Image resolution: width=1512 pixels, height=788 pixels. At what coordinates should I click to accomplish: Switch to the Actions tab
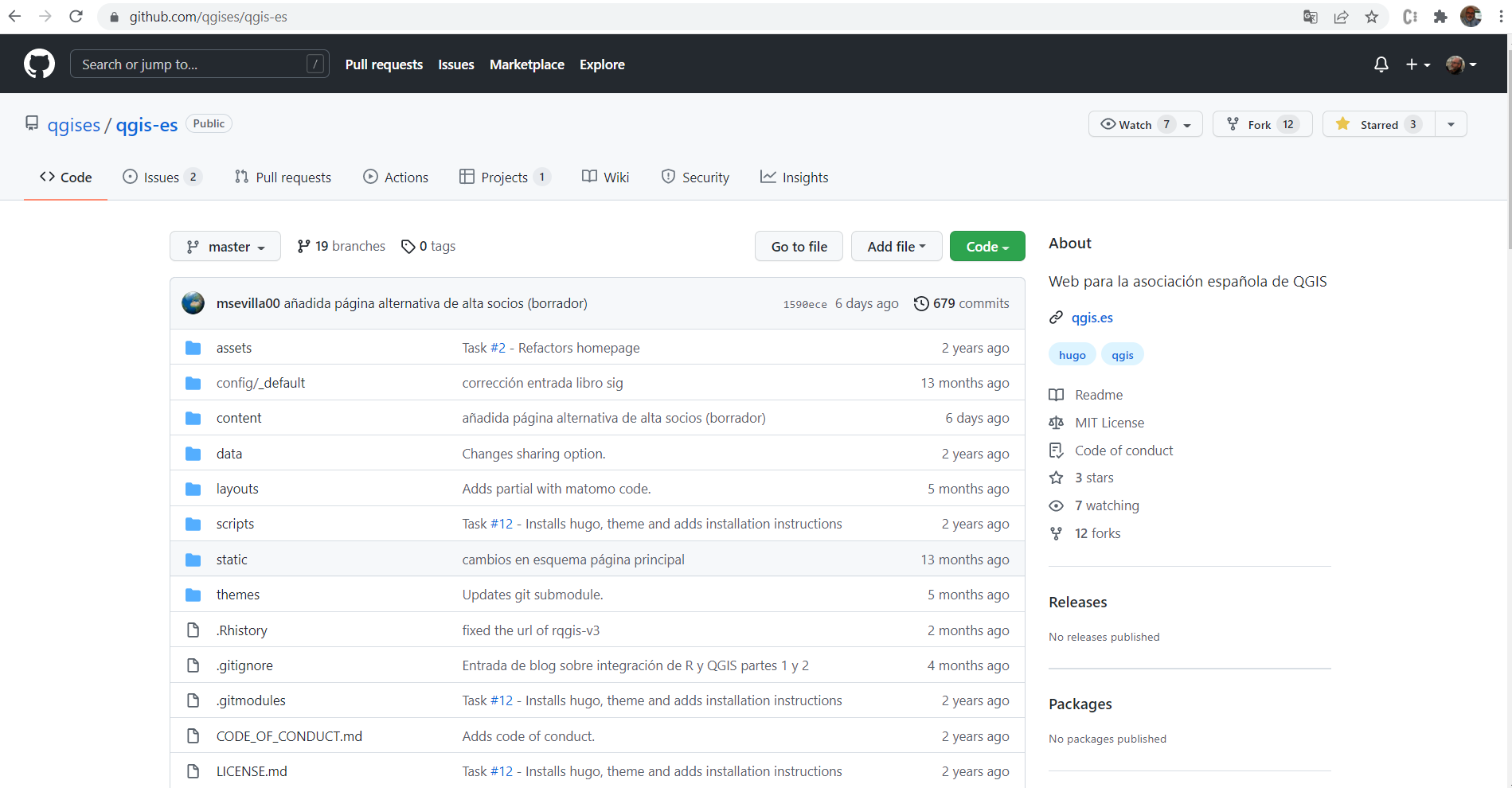396,177
